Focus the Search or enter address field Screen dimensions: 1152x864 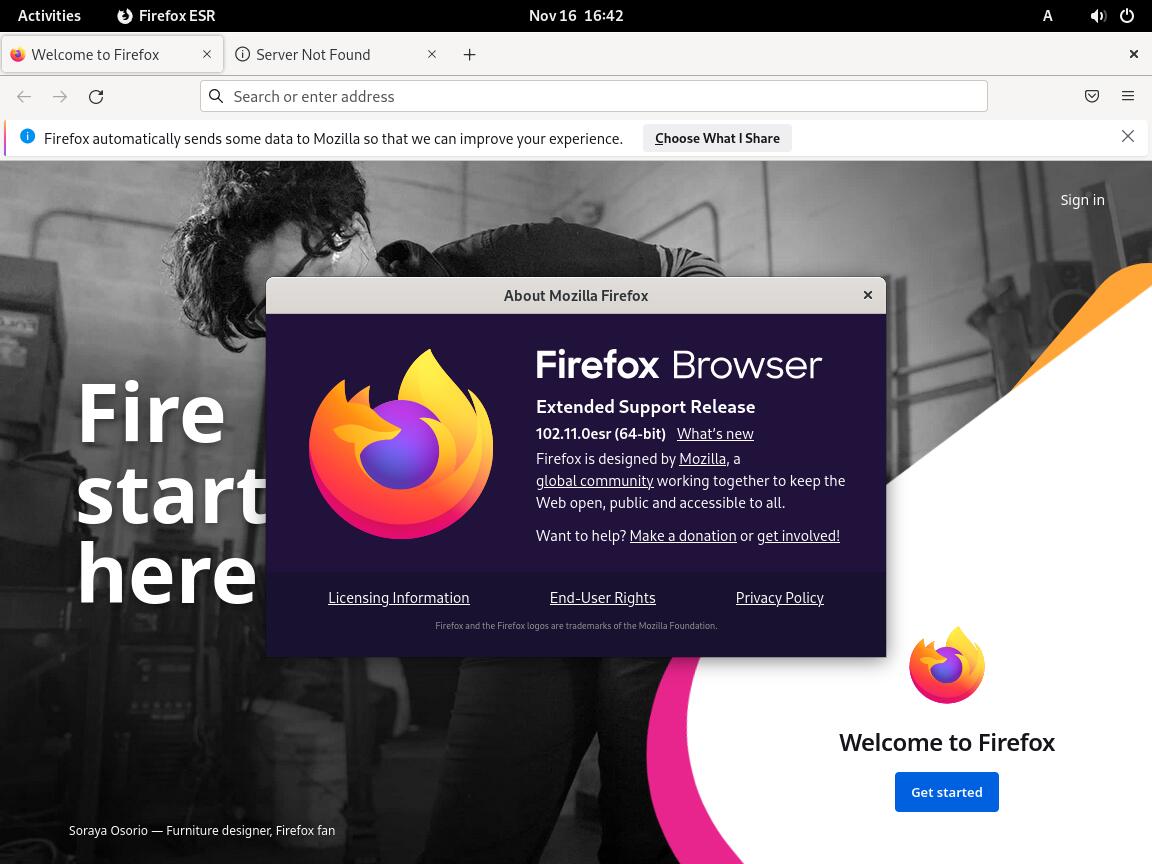pos(594,96)
